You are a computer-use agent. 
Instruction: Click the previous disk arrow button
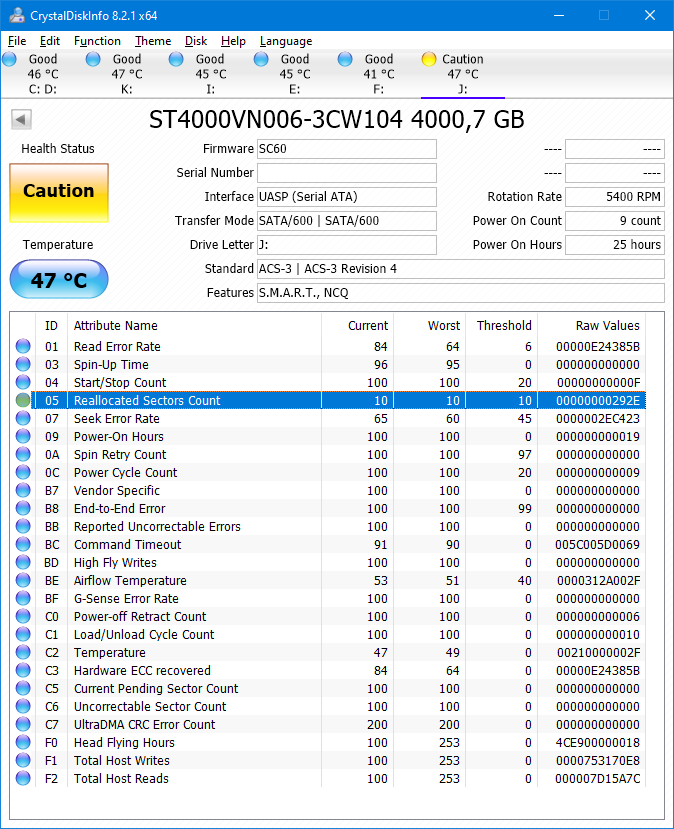21,120
